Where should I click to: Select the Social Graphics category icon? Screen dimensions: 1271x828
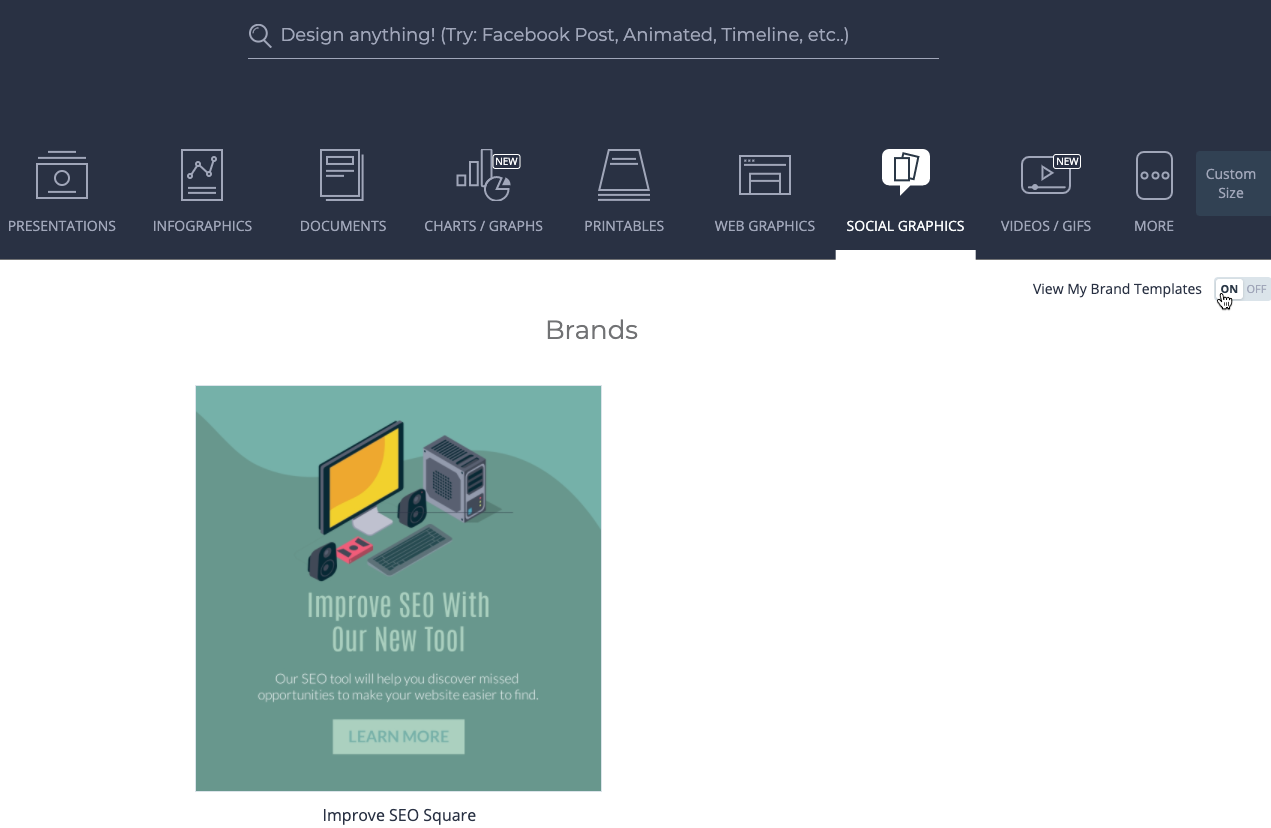[906, 172]
